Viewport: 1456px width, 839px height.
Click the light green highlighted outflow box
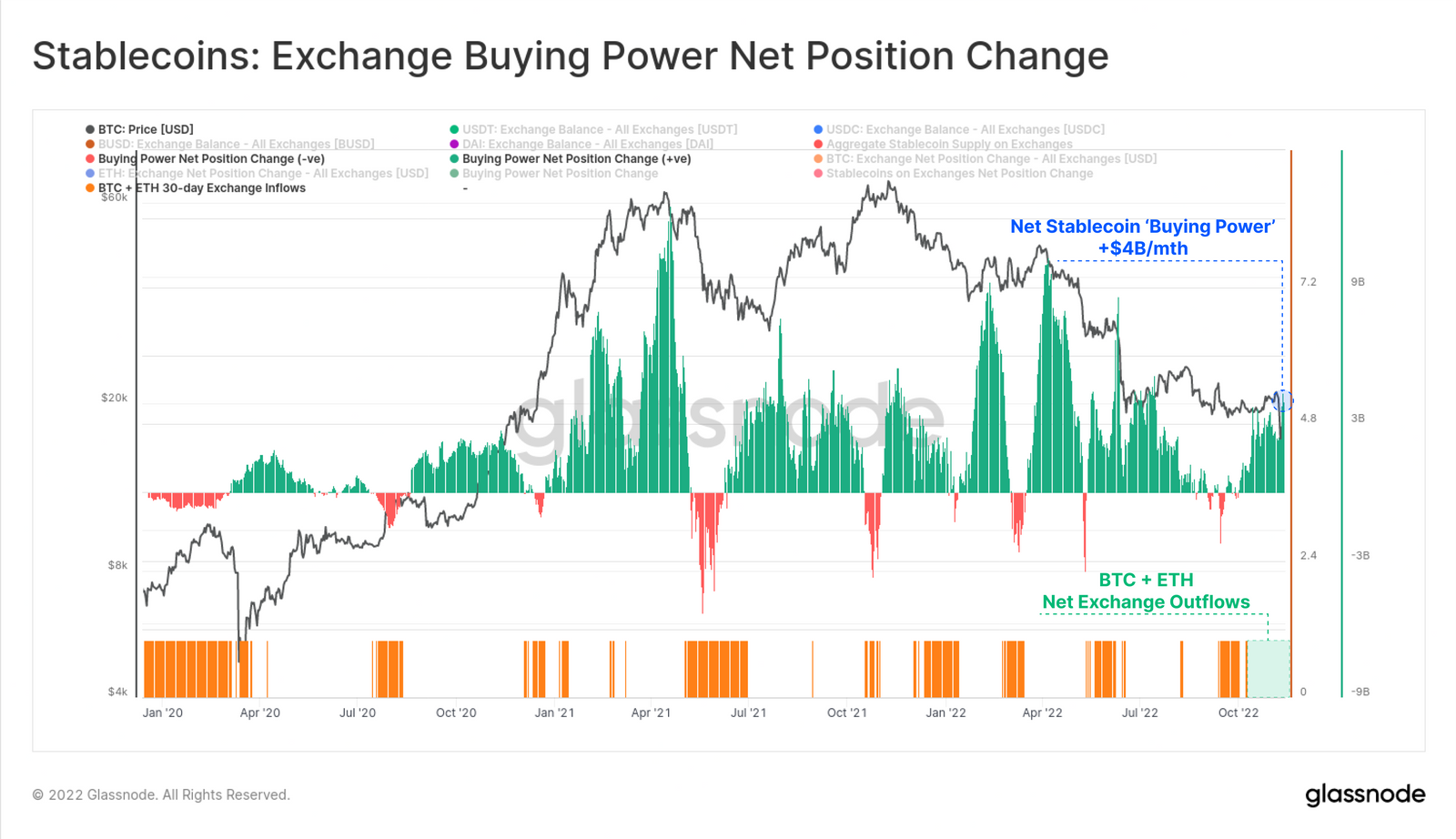tap(1268, 669)
